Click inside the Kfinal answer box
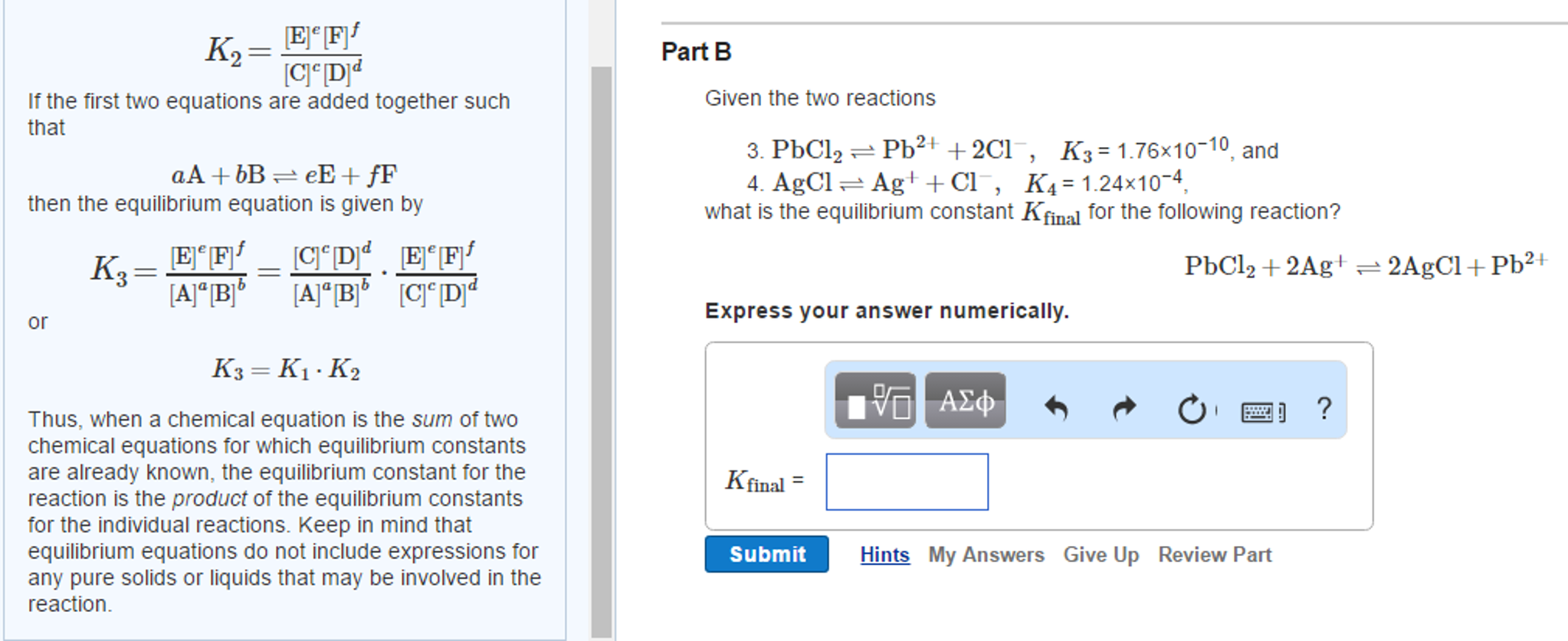 907,481
